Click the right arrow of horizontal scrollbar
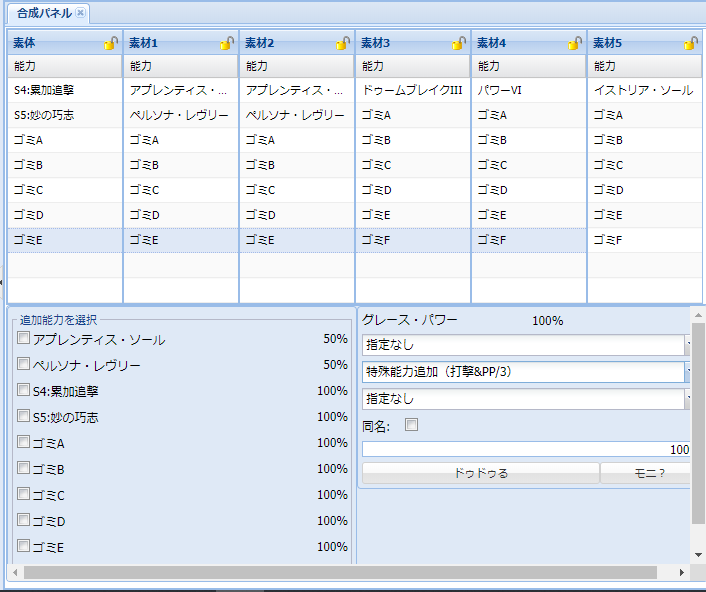This screenshot has height=592, width=706. tap(682, 572)
